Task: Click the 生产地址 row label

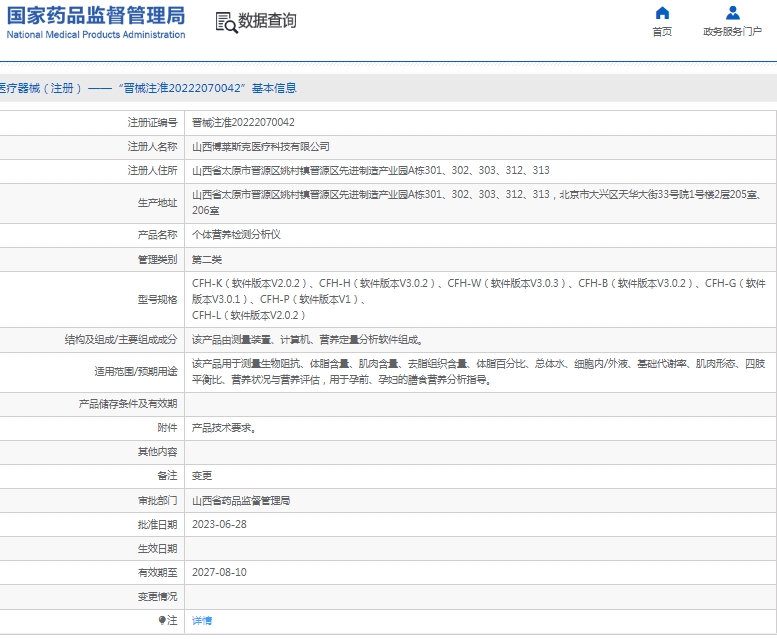Action: (157, 203)
